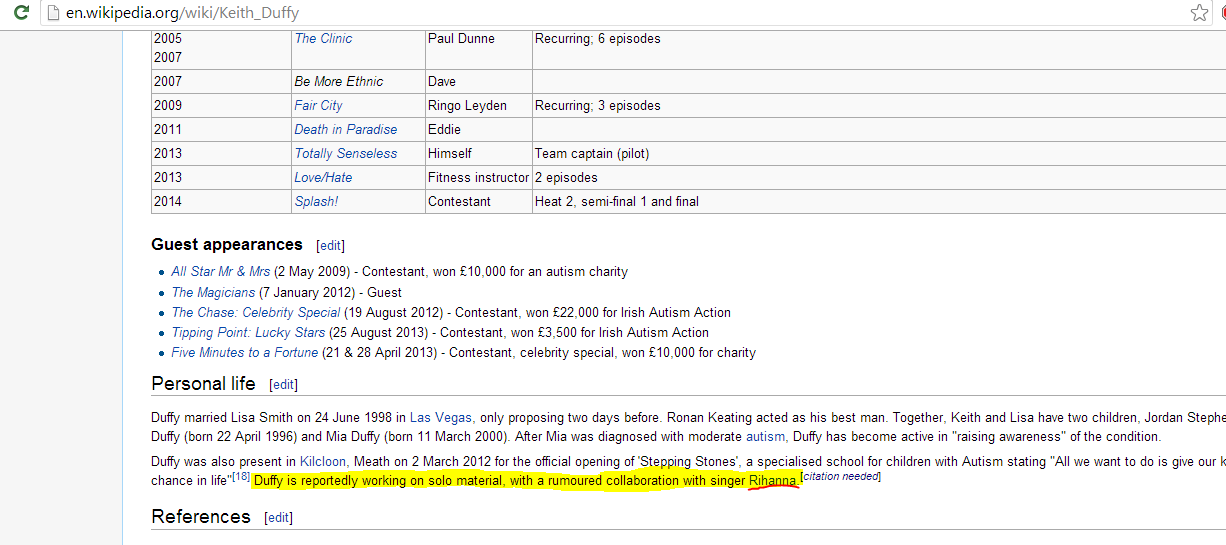Open Totally Senseless link
The image size is (1226, 545).
(346, 154)
